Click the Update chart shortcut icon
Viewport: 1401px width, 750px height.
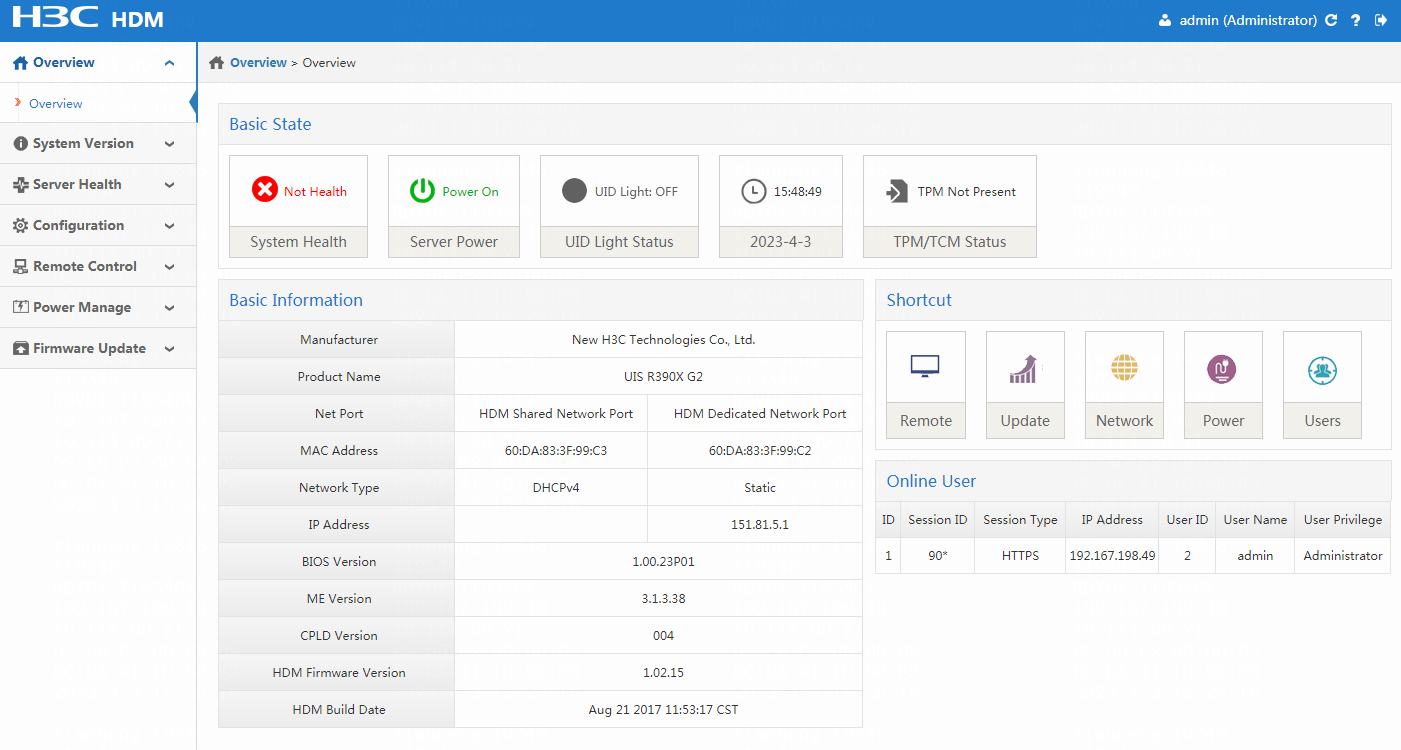[x=1025, y=369]
